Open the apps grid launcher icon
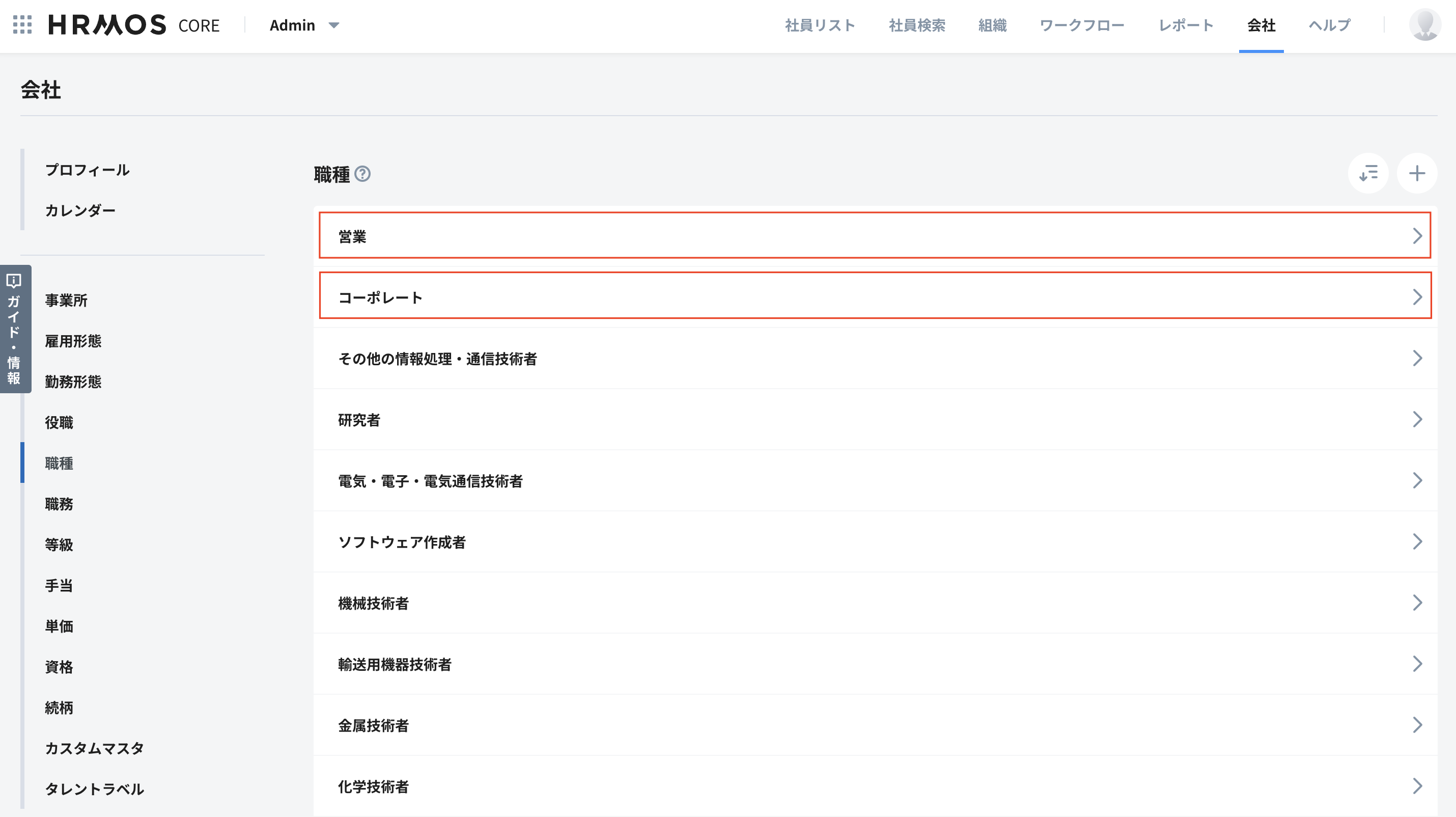This screenshot has width=1456, height=817. coord(22,25)
